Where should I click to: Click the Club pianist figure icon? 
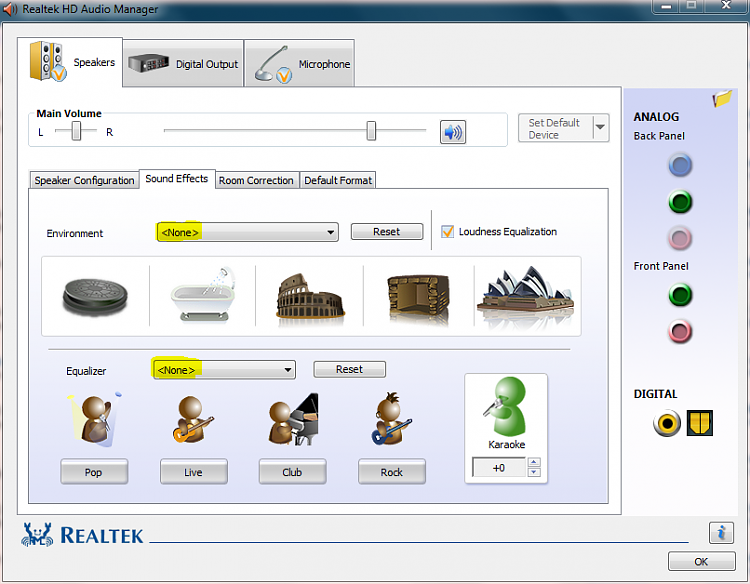pyautogui.click(x=294, y=419)
